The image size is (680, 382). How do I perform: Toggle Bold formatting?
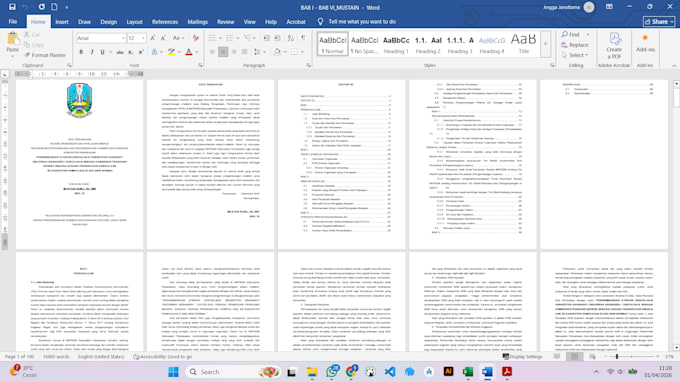[x=81, y=52]
